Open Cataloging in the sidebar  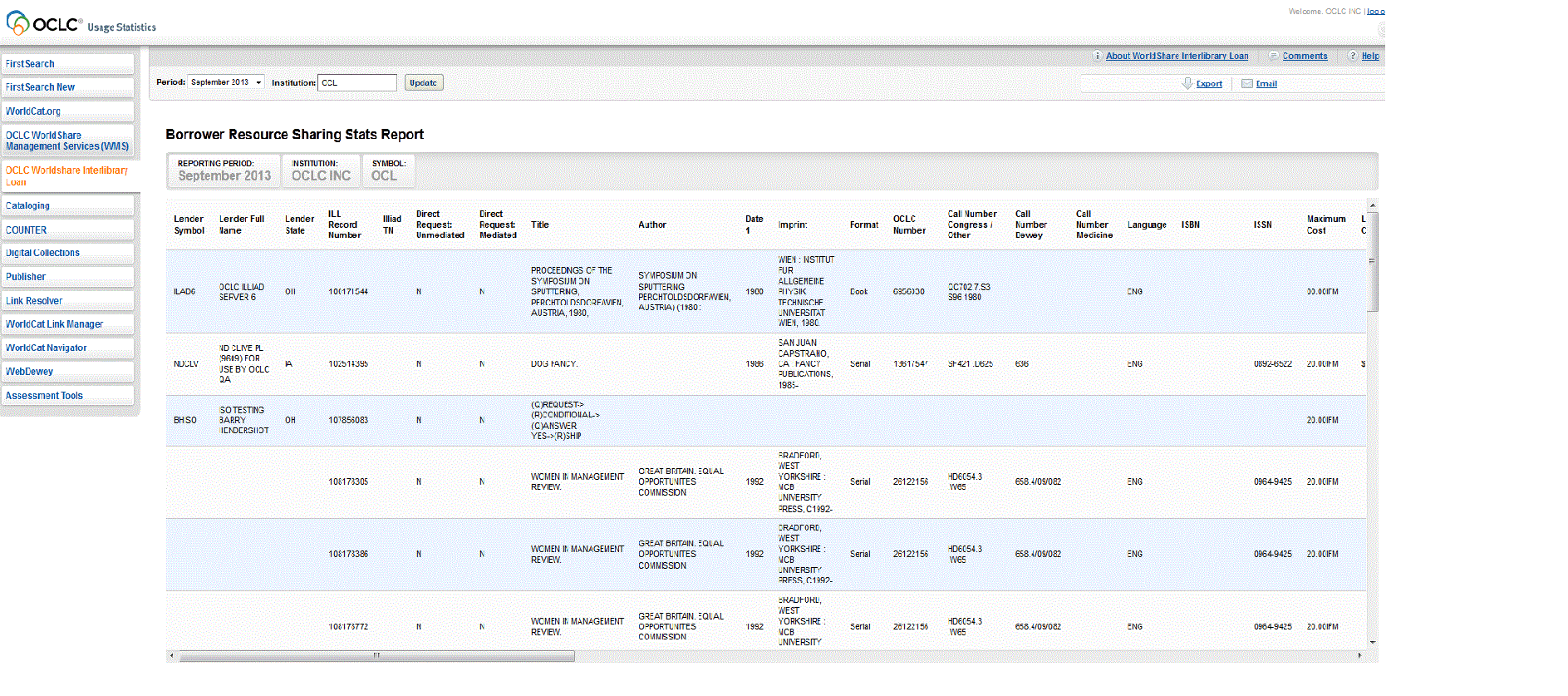click(x=67, y=205)
